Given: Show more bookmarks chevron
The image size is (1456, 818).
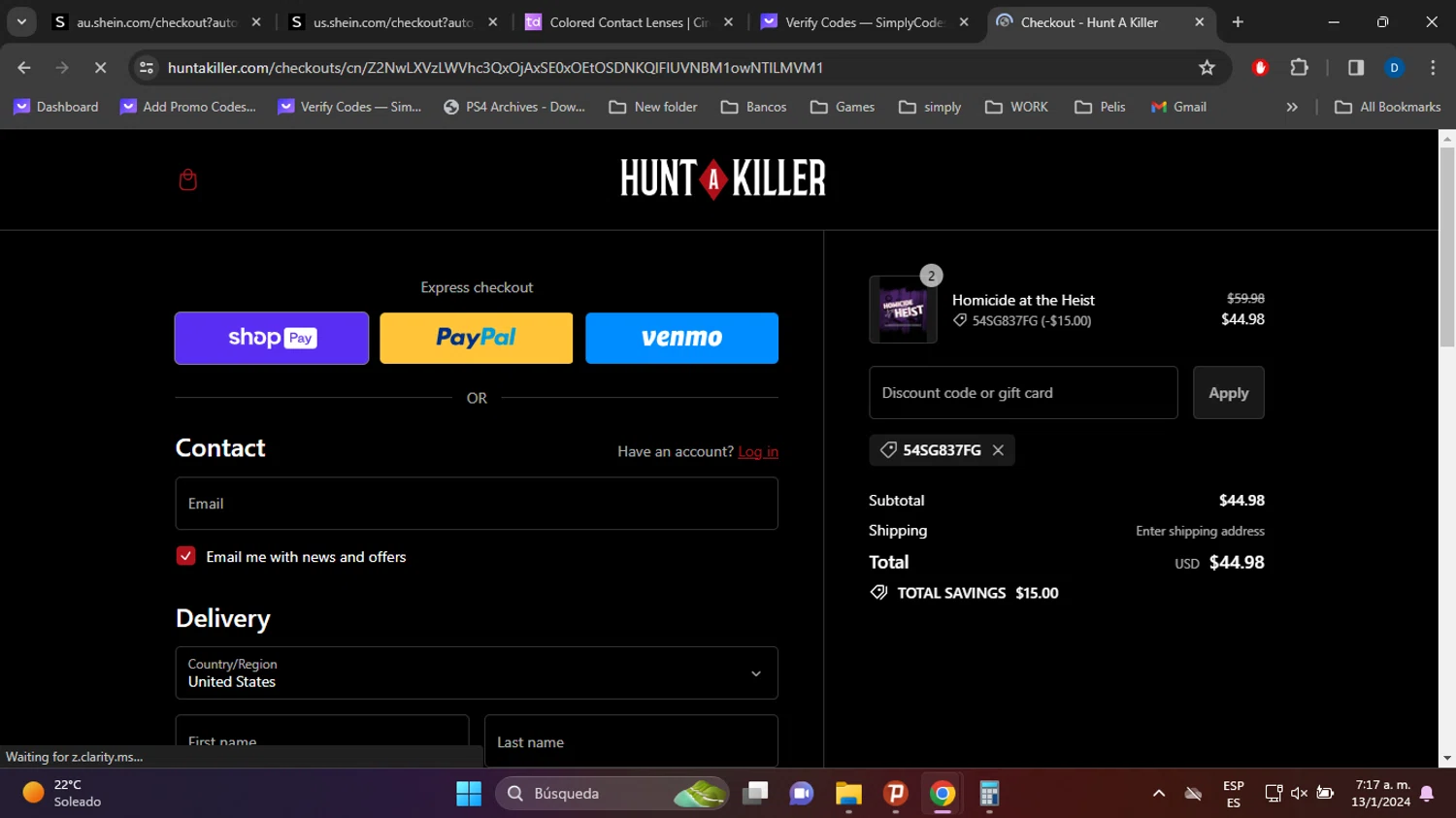Looking at the screenshot, I should [1292, 107].
